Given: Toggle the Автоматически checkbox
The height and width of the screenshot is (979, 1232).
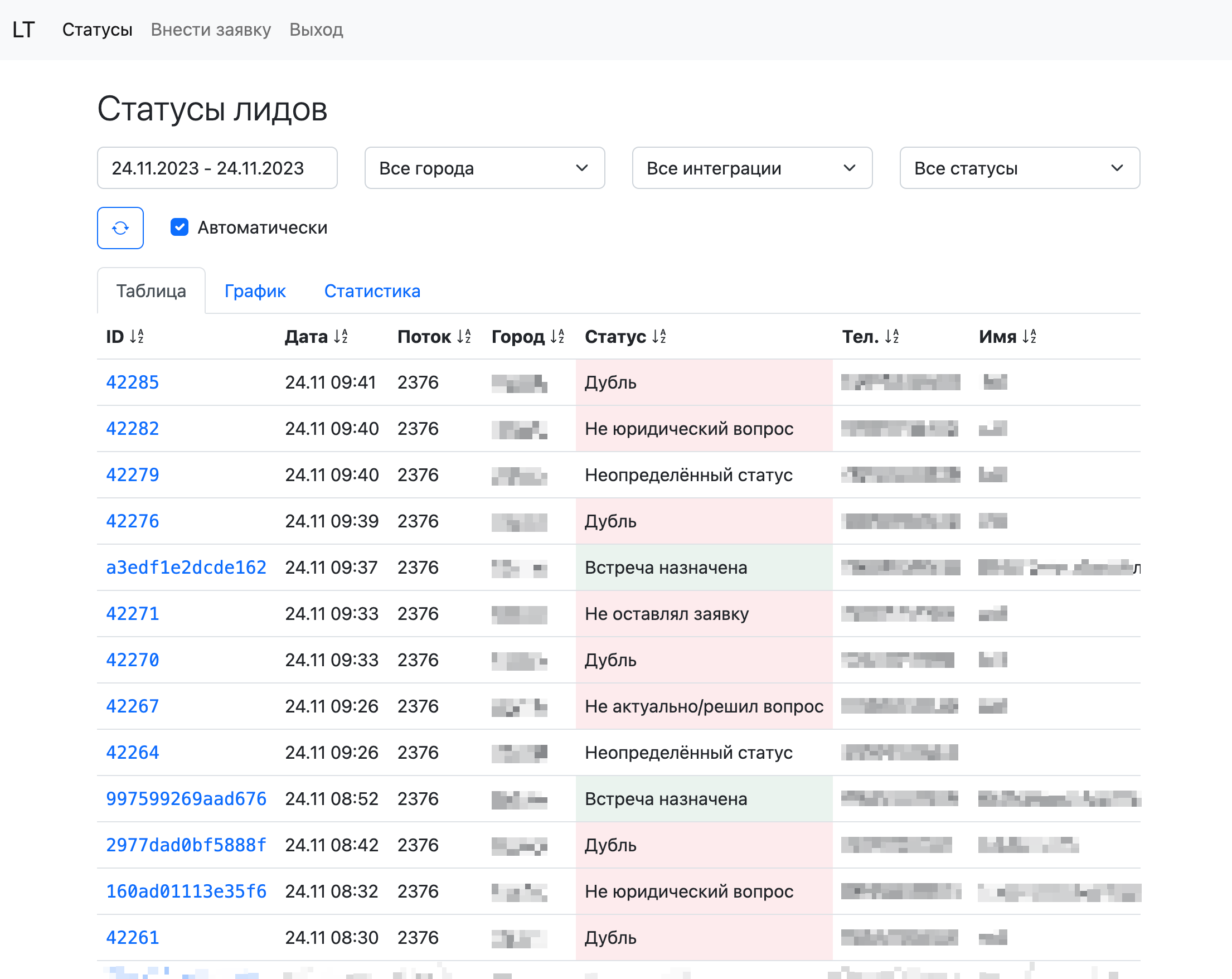Looking at the screenshot, I should [180, 227].
